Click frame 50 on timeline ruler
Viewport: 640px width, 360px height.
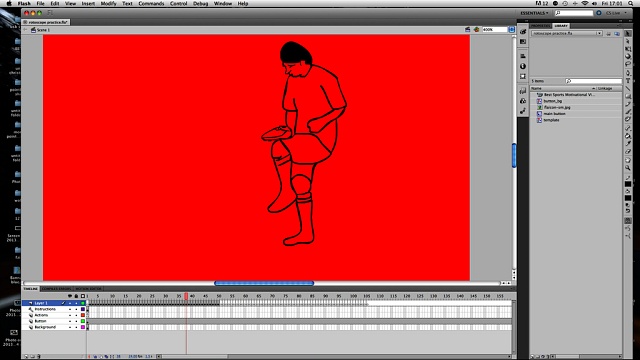[x=219, y=296]
